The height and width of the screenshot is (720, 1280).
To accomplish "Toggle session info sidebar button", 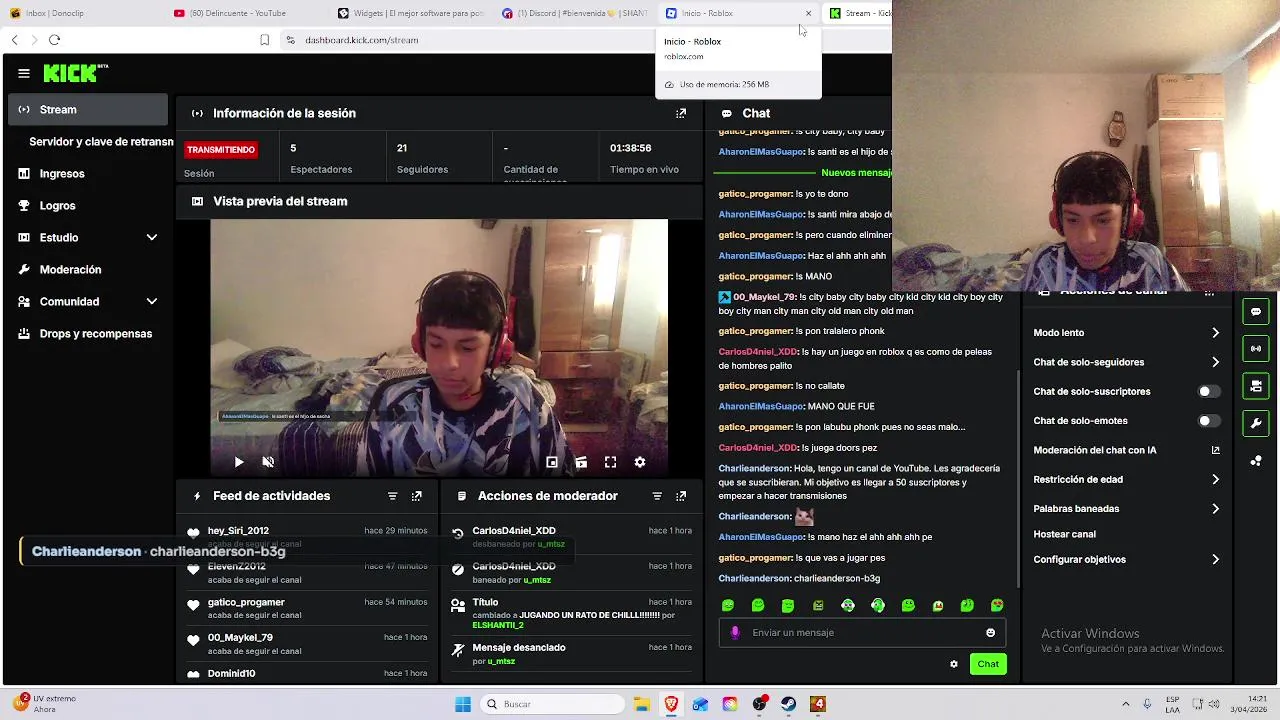I will coord(1256,349).
